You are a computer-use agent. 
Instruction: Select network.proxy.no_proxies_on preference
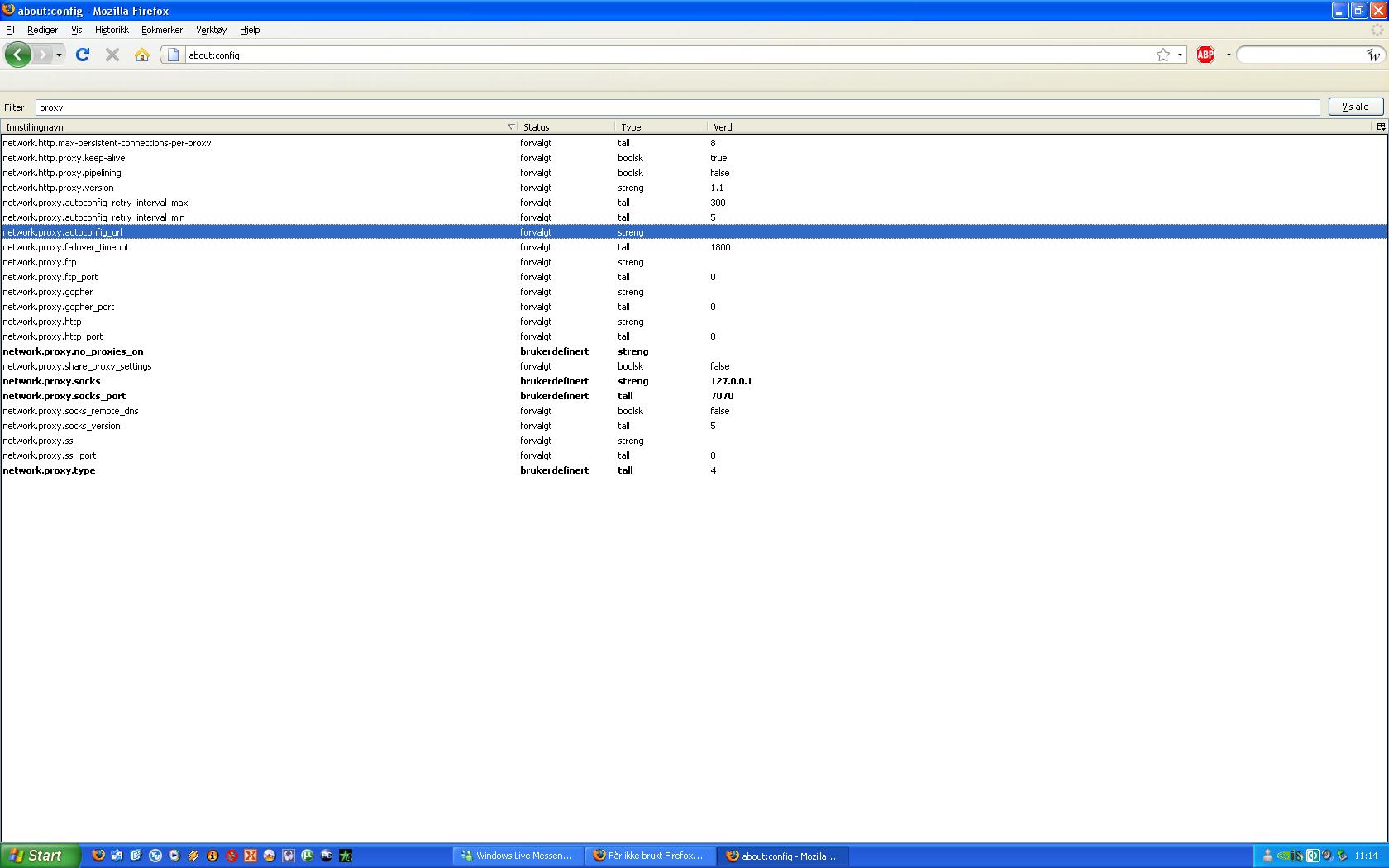pyautogui.click(x=694, y=351)
